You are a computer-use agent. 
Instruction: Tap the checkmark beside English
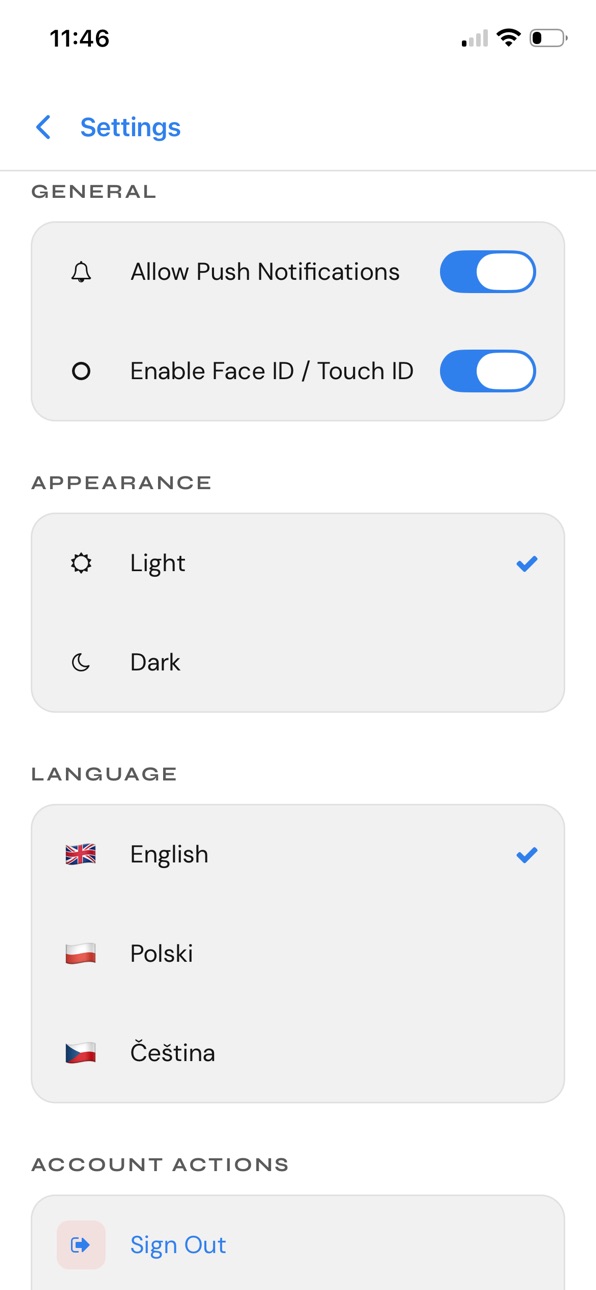coord(527,855)
